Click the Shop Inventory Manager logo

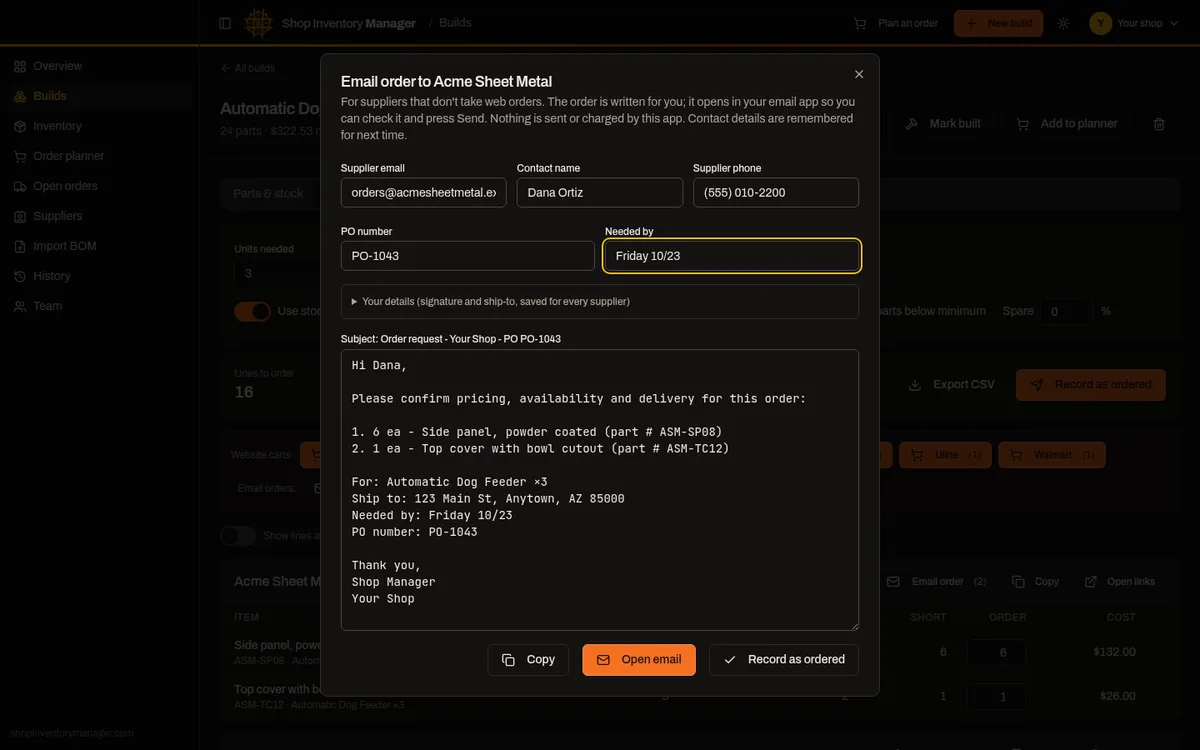pyautogui.click(x=259, y=23)
